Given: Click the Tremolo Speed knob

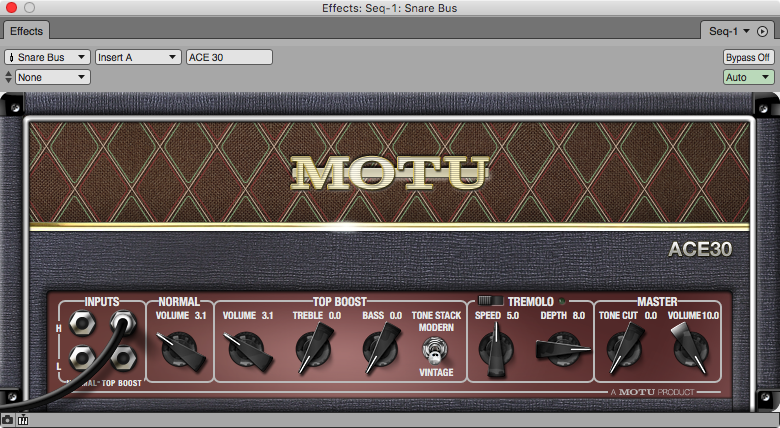Looking at the screenshot, I should 496,349.
